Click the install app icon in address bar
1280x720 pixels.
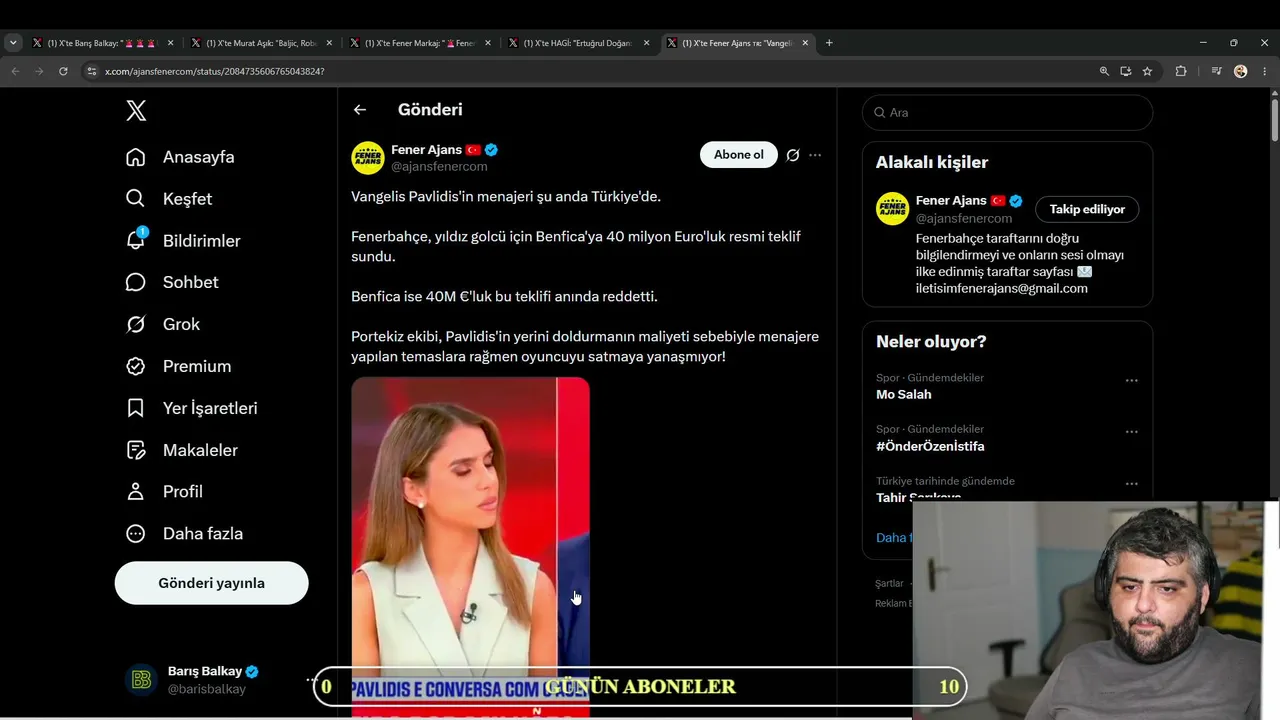click(x=1125, y=71)
